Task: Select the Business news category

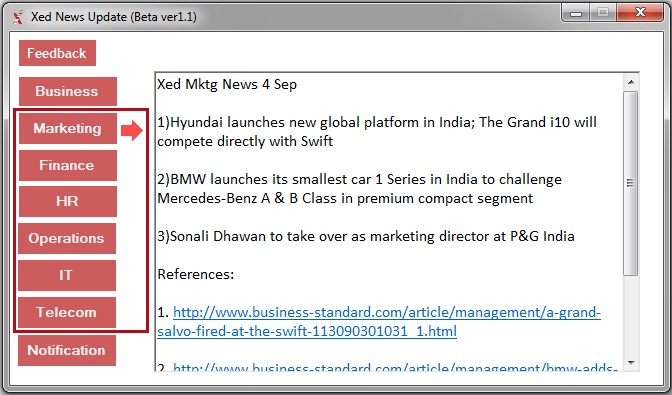Action: [x=68, y=91]
